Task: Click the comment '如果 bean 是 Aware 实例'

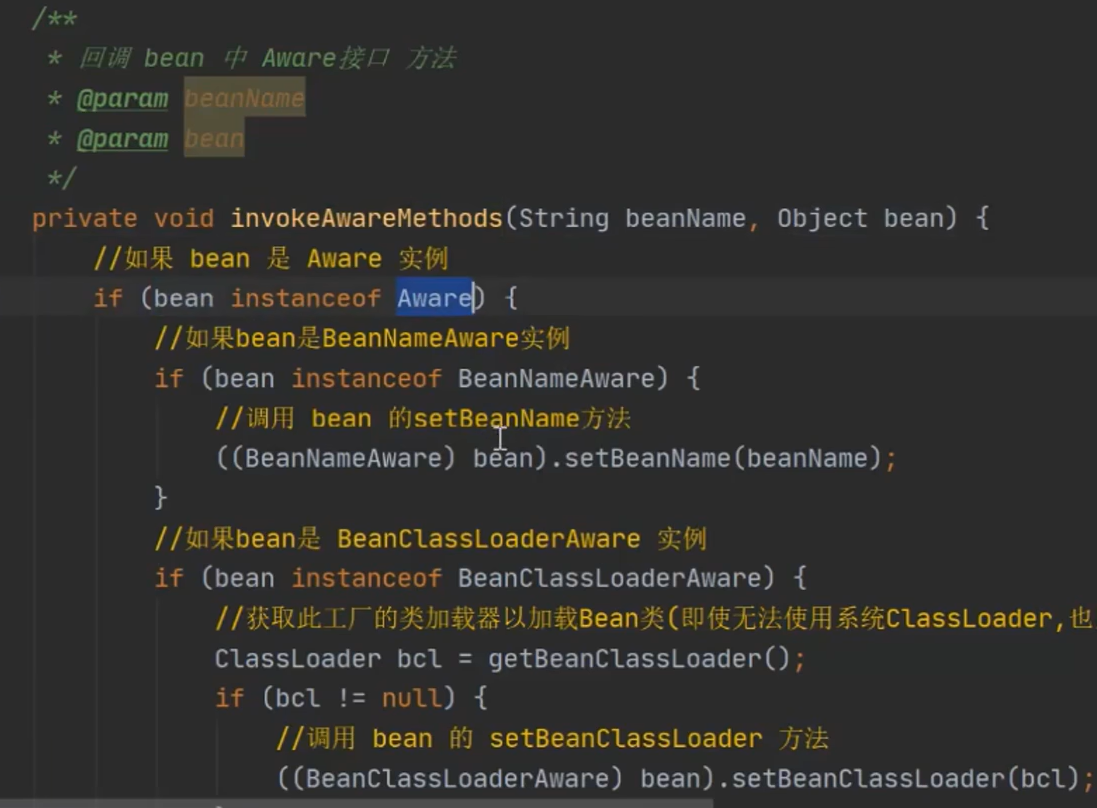Action: [x=271, y=258]
